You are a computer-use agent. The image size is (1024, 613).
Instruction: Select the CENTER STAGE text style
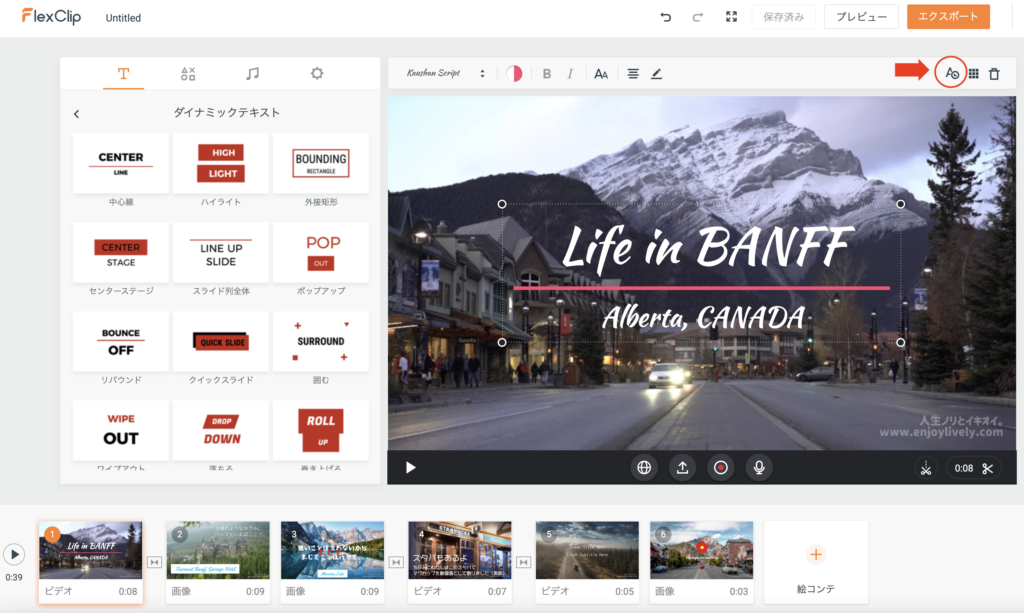click(x=121, y=253)
